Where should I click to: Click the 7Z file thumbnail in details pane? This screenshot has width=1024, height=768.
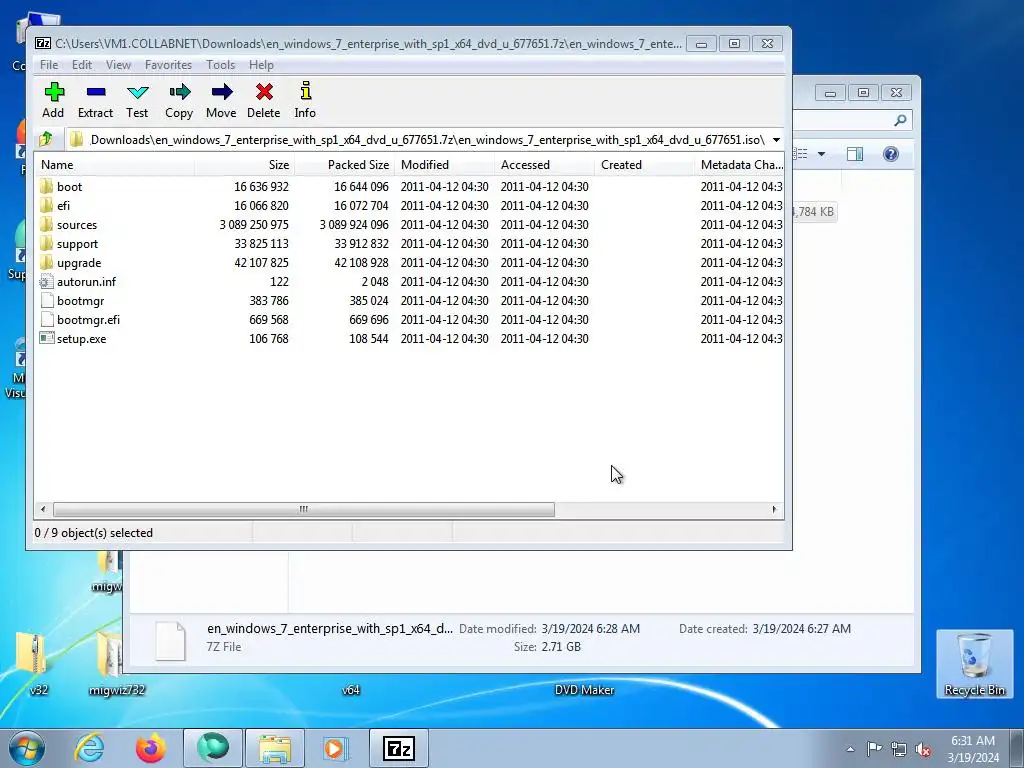pos(170,641)
